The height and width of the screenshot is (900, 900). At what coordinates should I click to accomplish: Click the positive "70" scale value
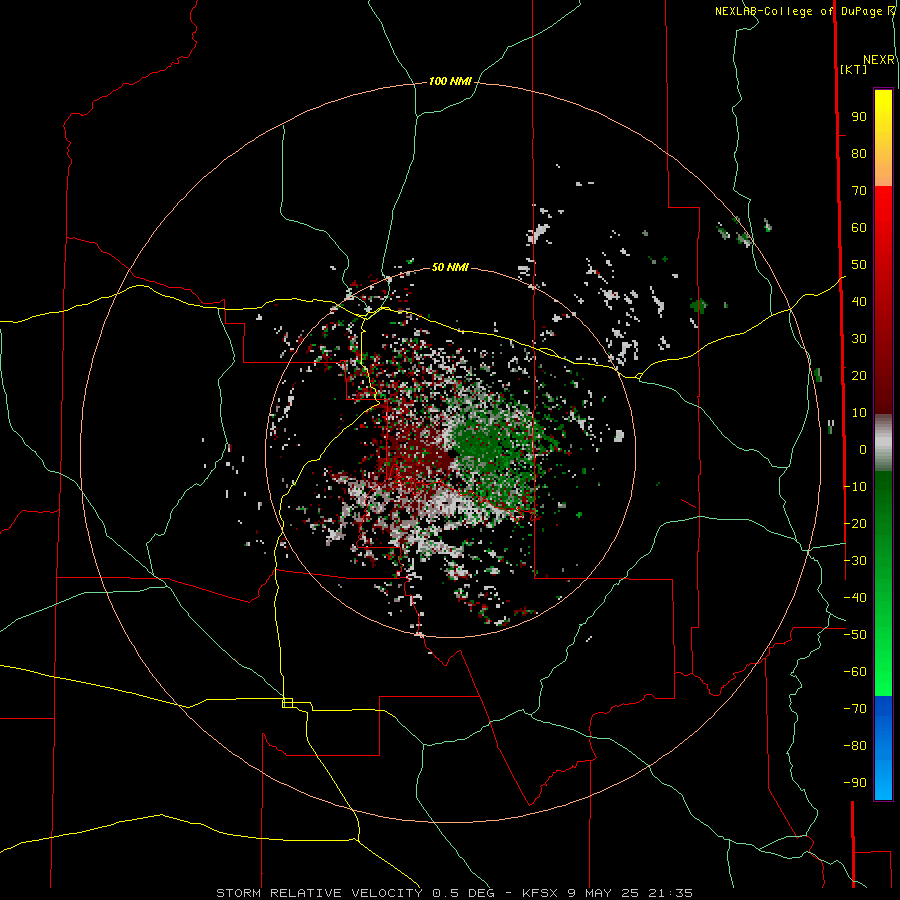point(859,191)
